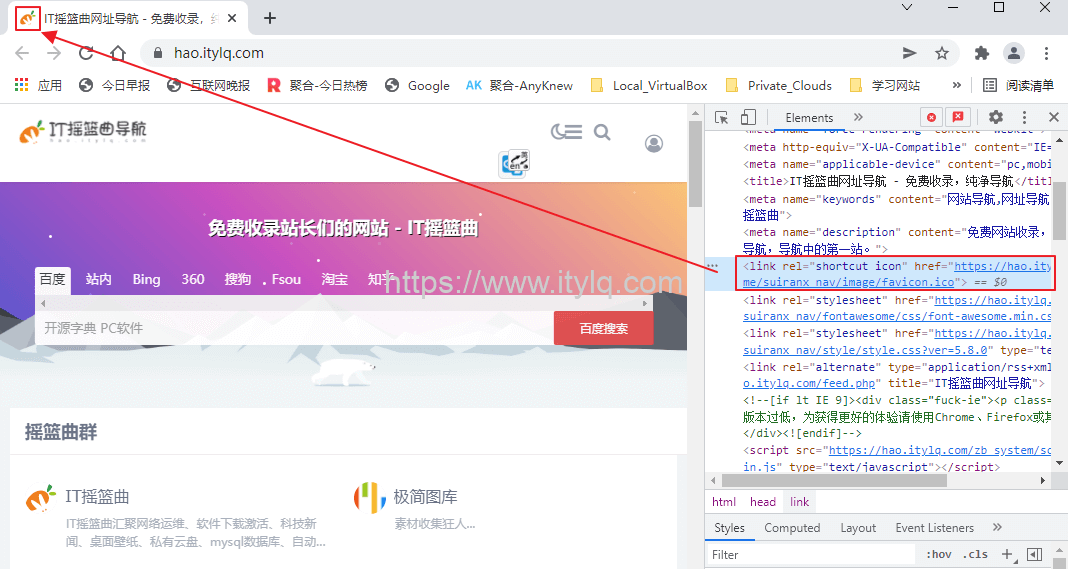Select the 站内 search tab
This screenshot has height=569, width=1068.
(98, 279)
